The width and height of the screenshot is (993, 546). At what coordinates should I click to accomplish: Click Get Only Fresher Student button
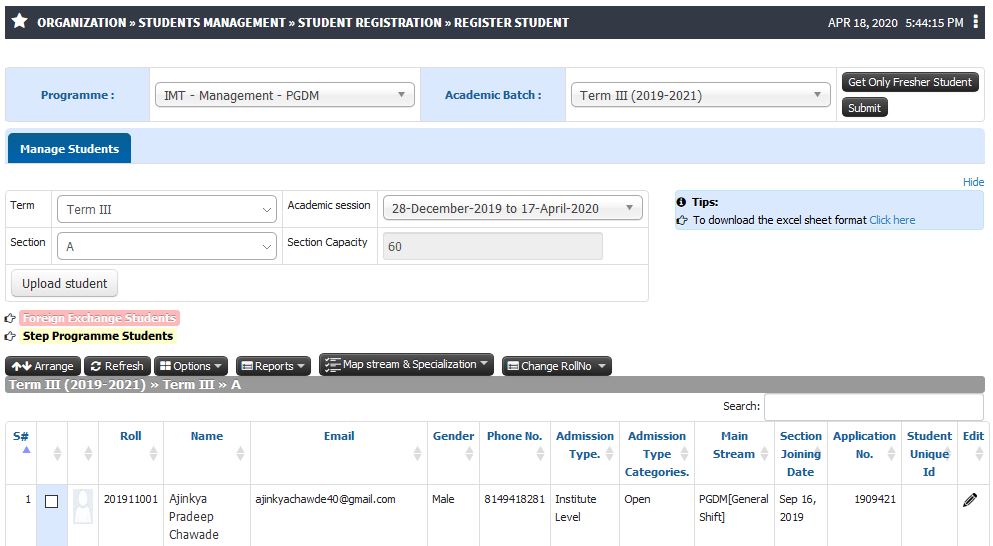(909, 82)
